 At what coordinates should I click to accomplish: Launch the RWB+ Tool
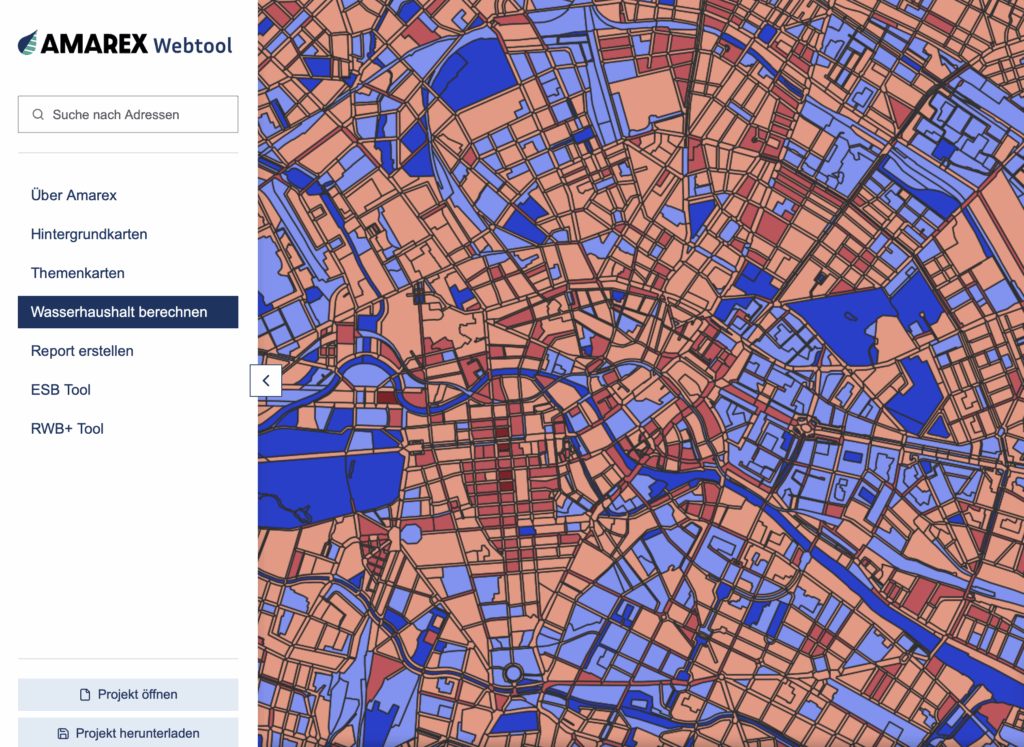67,429
